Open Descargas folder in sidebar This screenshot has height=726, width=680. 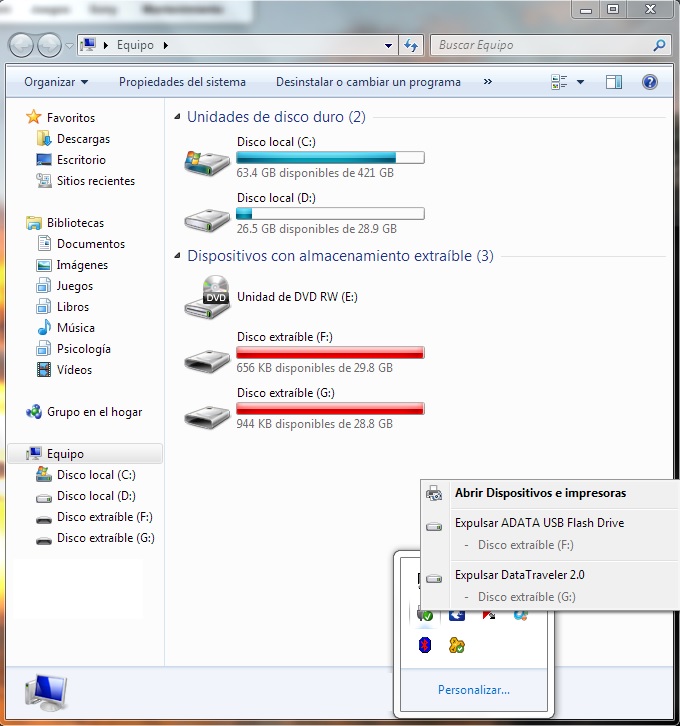click(x=83, y=139)
